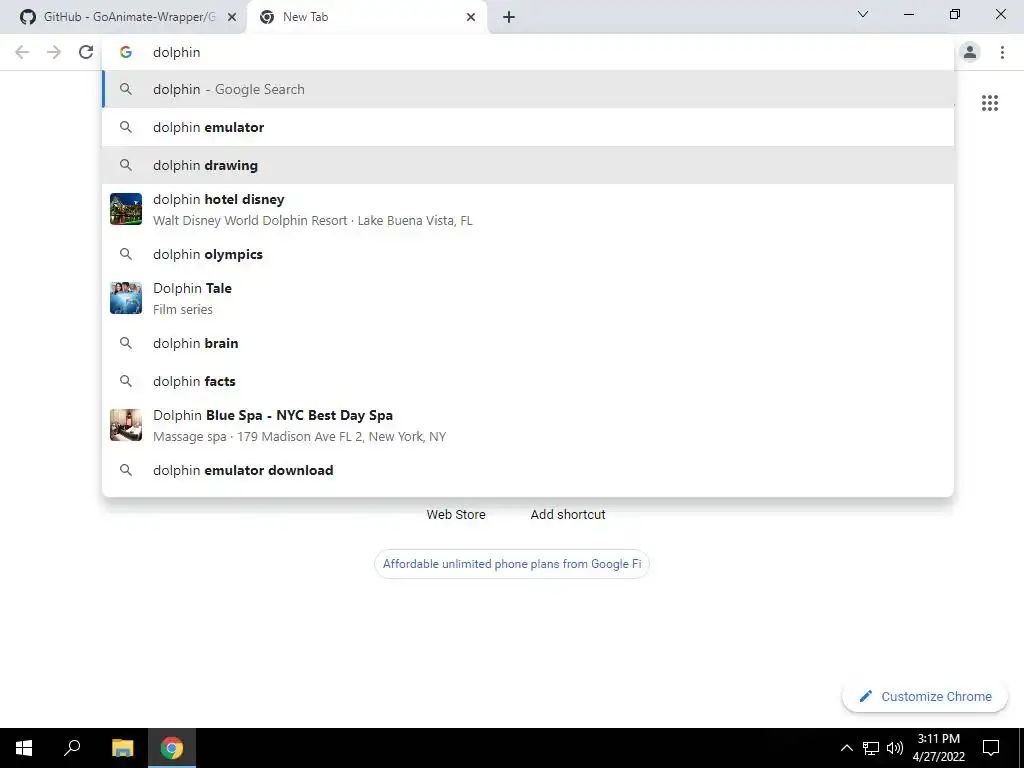Screen dimensions: 1024x768
Task: Switch to the GitHub GoAnimate-Wrapper tab
Action: coord(123,18)
